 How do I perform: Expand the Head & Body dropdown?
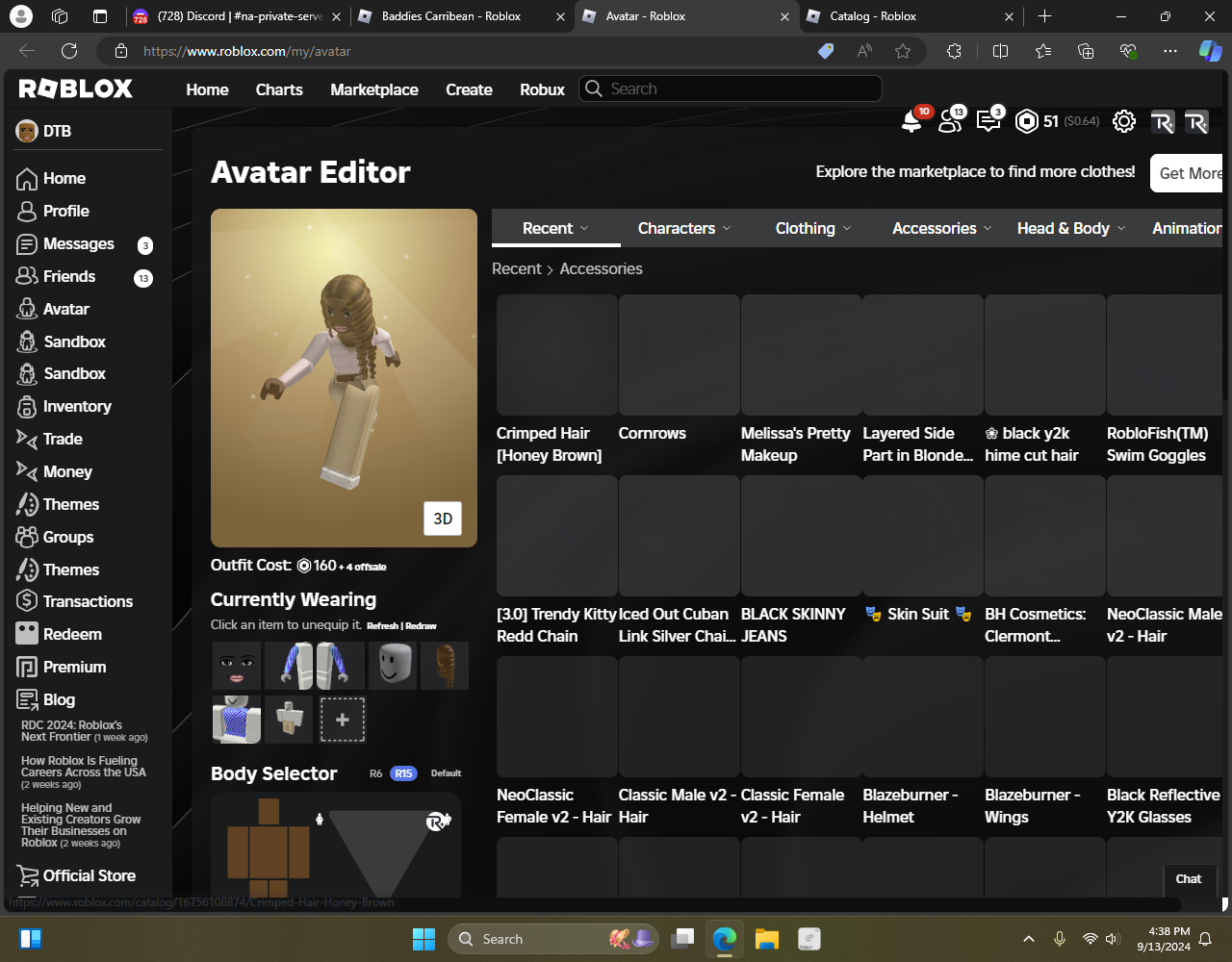[x=1070, y=228]
